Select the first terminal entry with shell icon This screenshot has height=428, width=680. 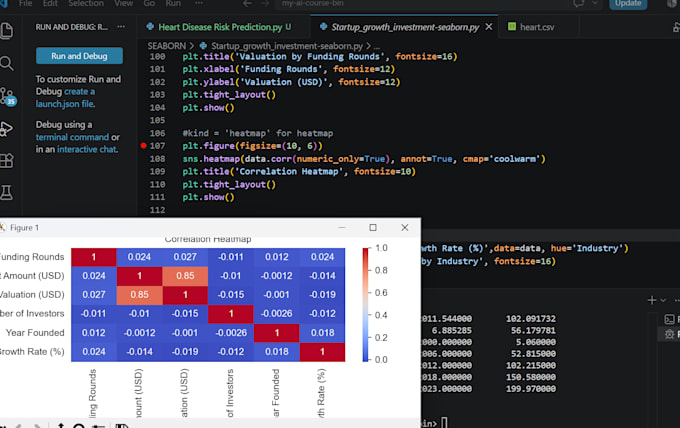click(670, 320)
